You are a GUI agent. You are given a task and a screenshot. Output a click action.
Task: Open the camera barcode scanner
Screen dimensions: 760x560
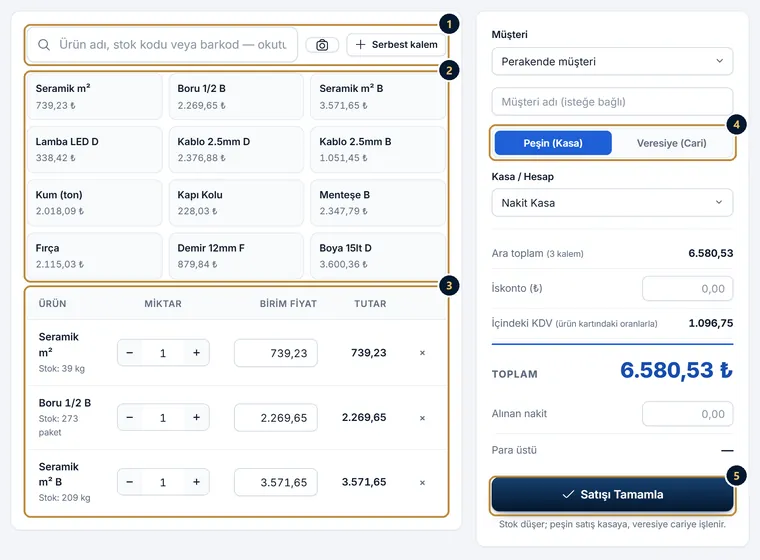tap(322, 45)
